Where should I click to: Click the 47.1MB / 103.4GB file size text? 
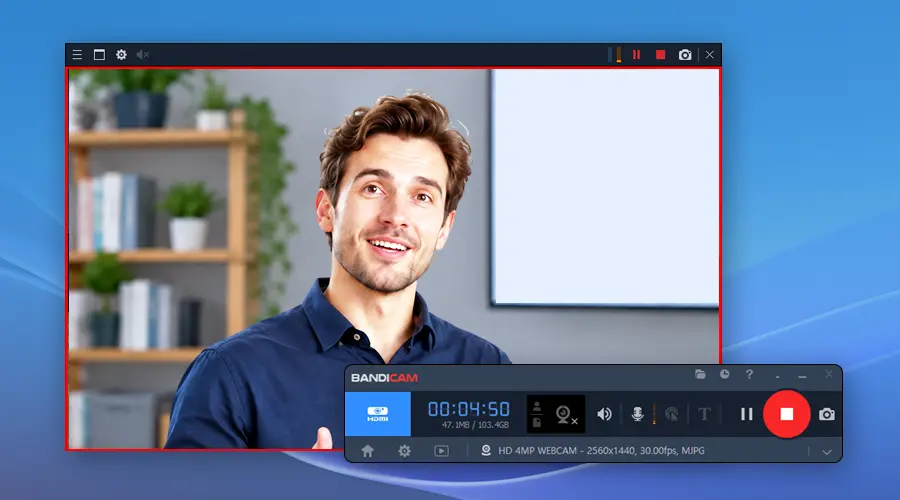(x=475, y=425)
